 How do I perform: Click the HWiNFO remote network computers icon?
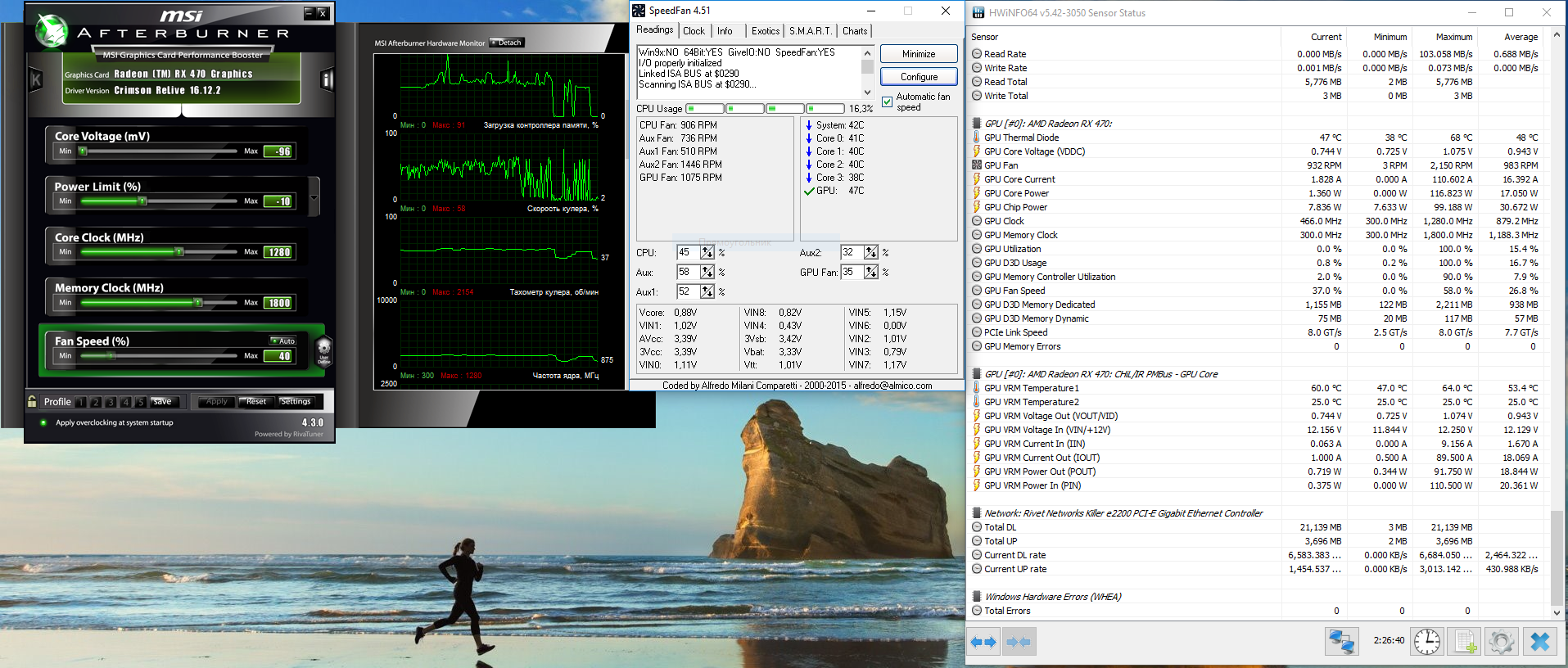pos(1341,642)
